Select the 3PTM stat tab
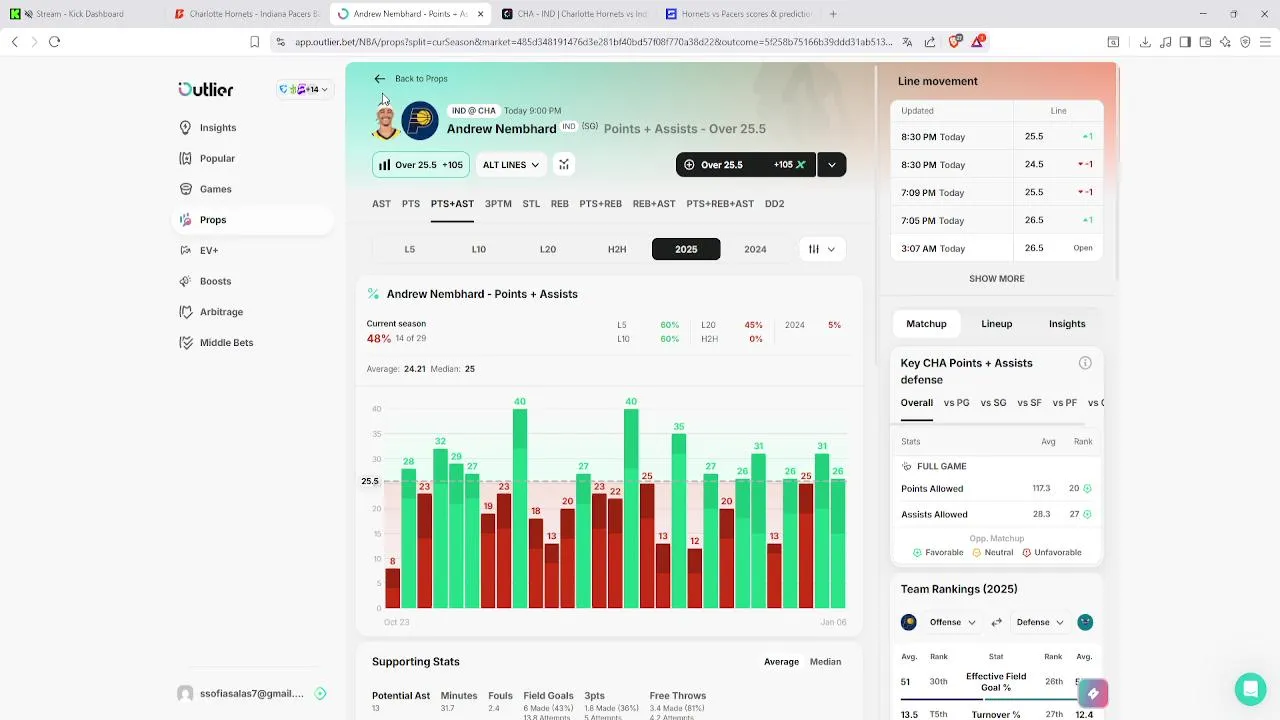1280x720 pixels. (x=498, y=204)
